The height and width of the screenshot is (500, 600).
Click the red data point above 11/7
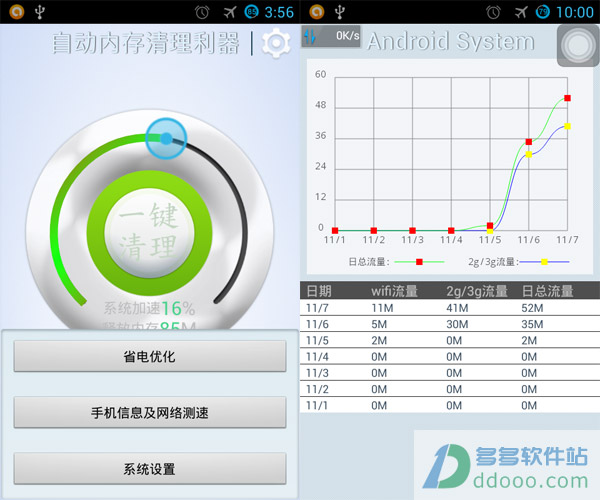567,98
